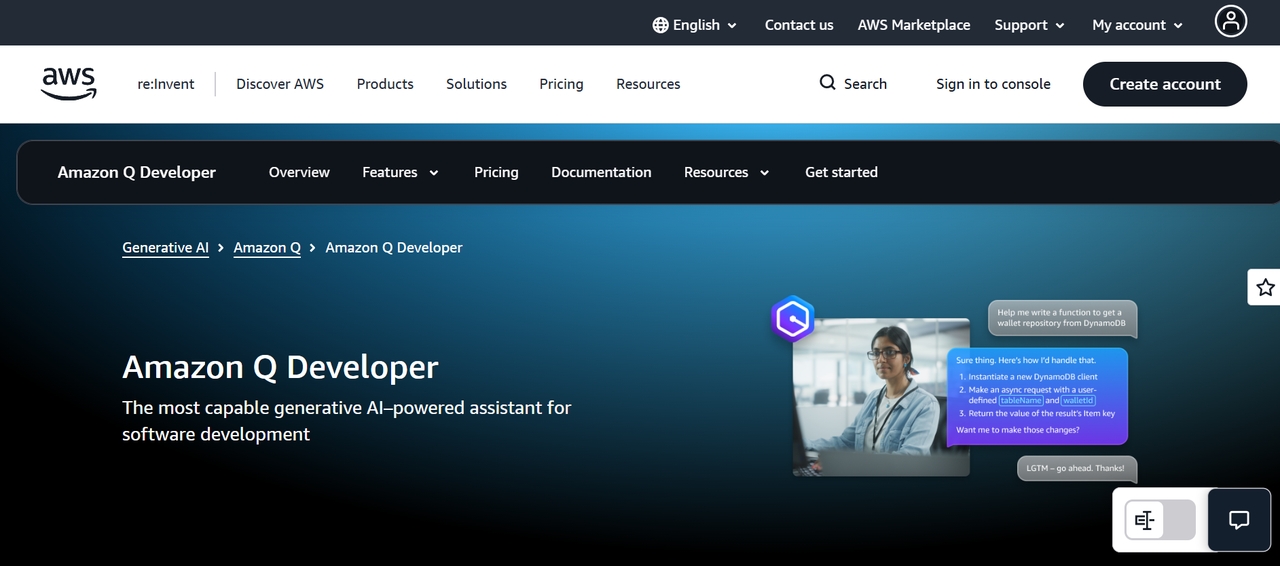Expand the Support dropdown
The image size is (1280, 566).
[1029, 25]
